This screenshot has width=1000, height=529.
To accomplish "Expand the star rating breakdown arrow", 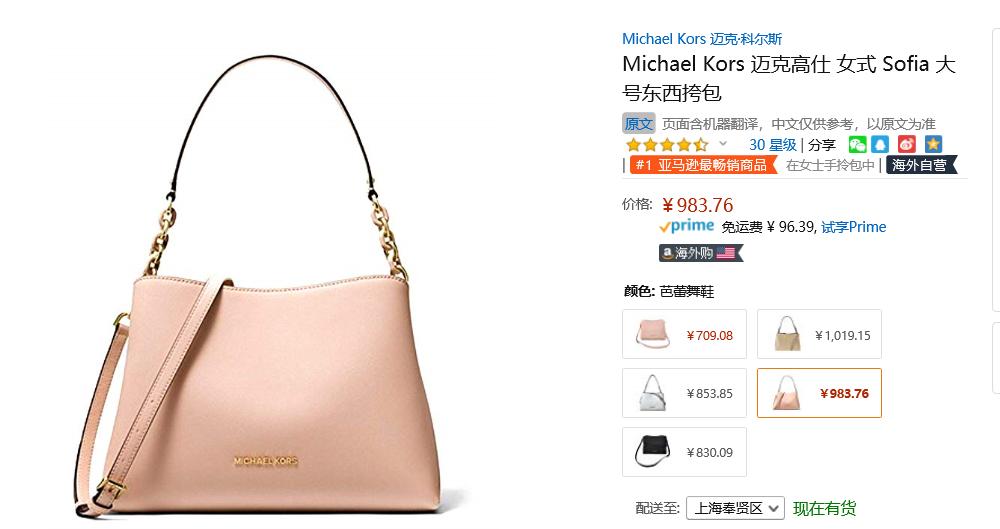I will pyautogui.click(x=723, y=144).
